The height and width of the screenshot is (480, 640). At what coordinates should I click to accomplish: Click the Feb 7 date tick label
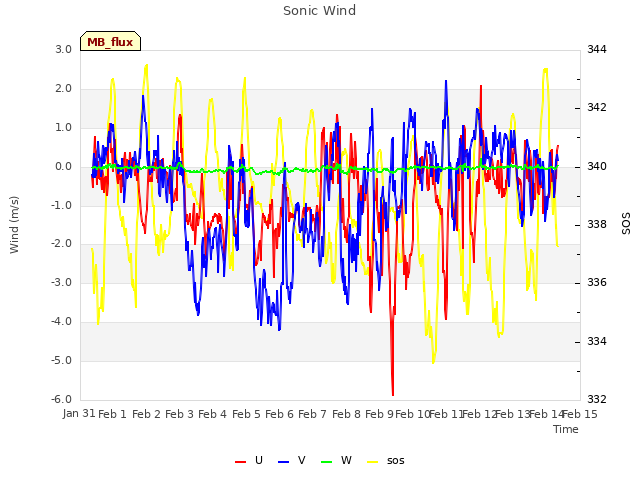pyautogui.click(x=312, y=414)
